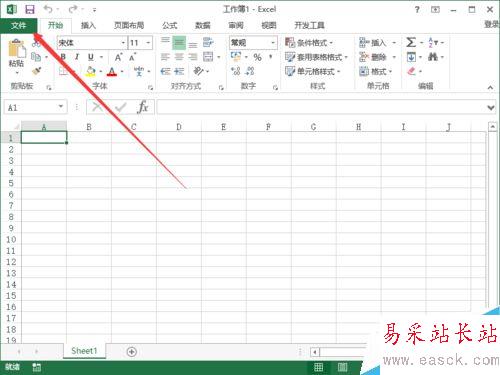
Task: Toggle Italic formatting
Action: click(x=77, y=57)
